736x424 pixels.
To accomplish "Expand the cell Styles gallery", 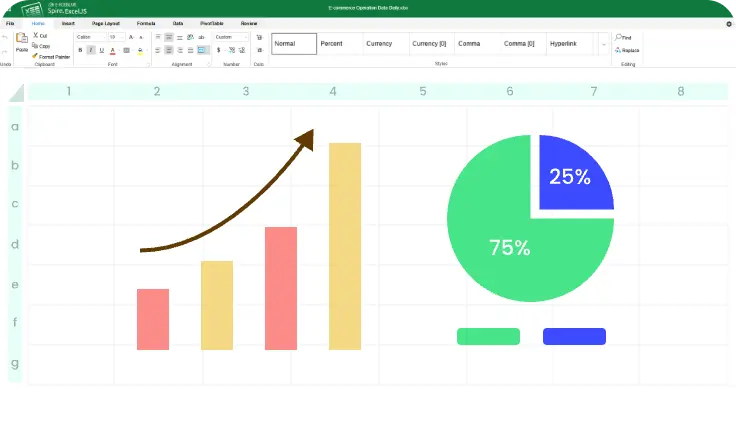I will [x=604, y=44].
